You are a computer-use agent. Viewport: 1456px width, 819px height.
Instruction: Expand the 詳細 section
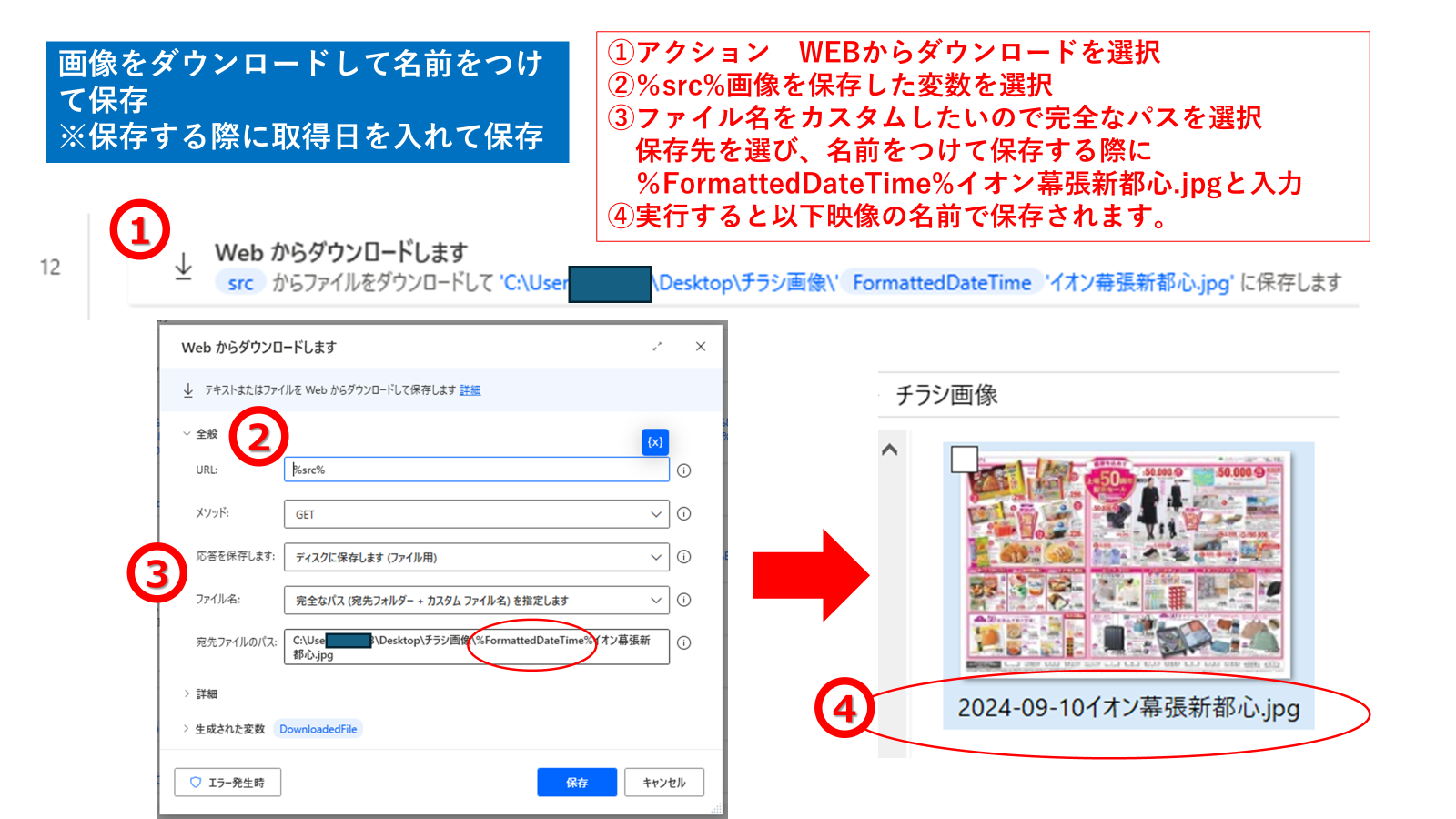point(200,693)
